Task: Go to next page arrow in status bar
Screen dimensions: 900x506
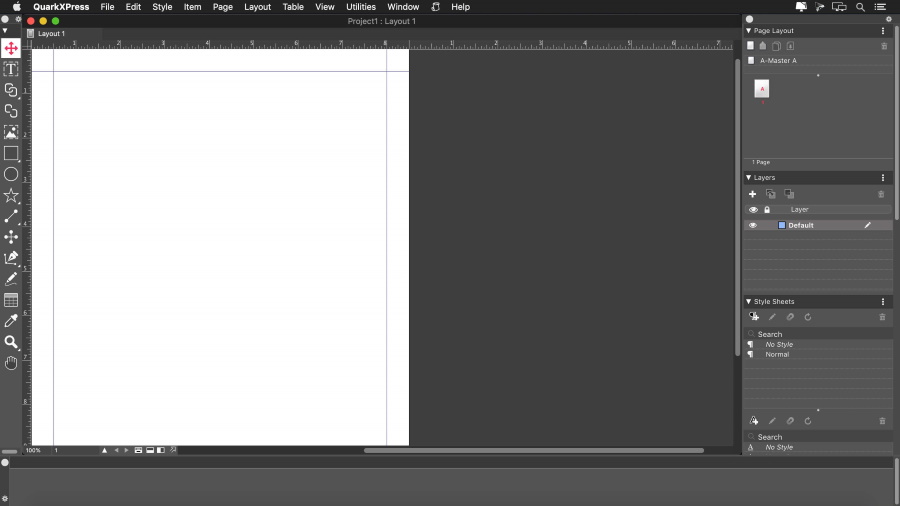Action: [126, 450]
